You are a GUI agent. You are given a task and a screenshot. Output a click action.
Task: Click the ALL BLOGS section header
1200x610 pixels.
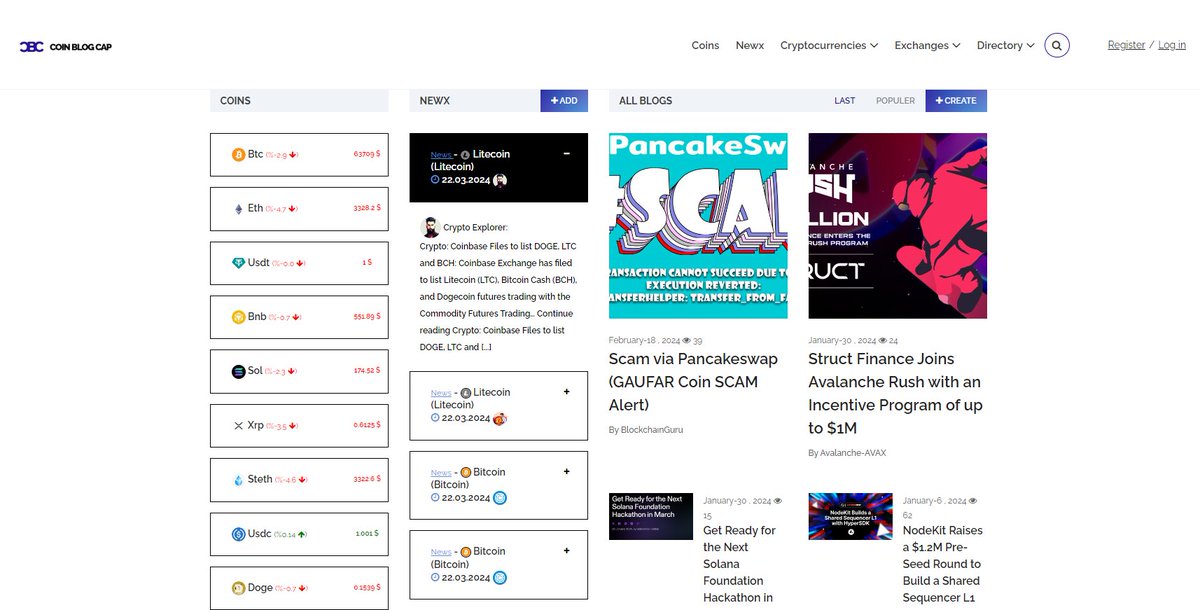(646, 101)
